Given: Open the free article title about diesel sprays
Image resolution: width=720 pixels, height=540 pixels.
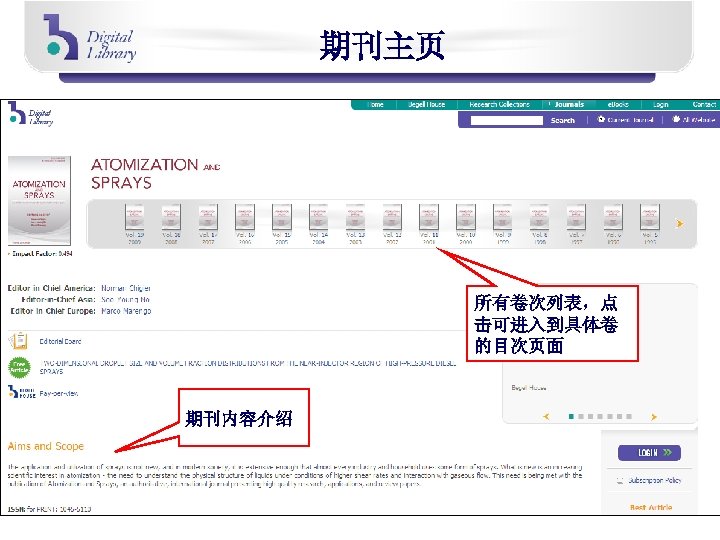Looking at the screenshot, I should click(248, 367).
